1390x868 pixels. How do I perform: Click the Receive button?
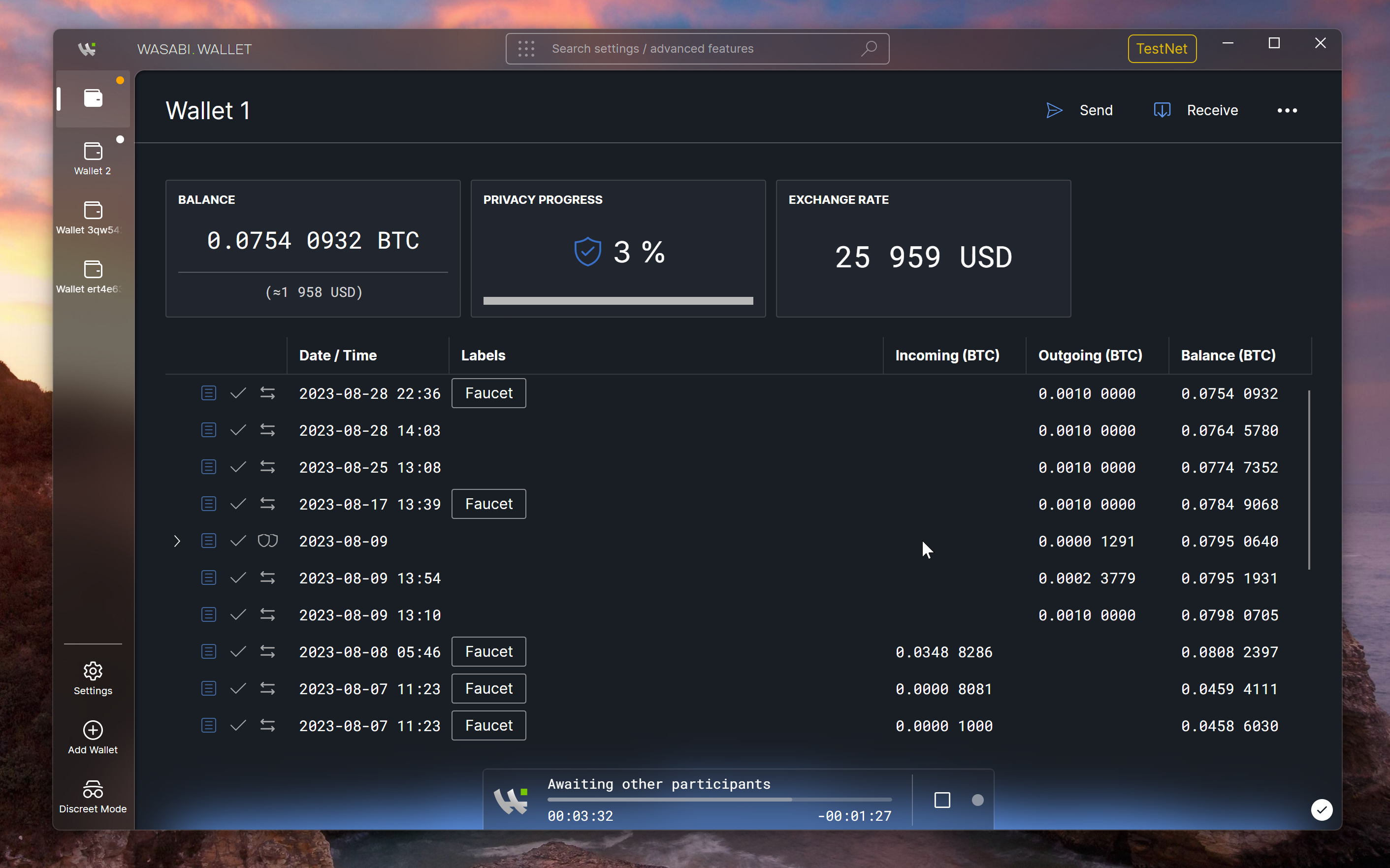coord(1196,110)
